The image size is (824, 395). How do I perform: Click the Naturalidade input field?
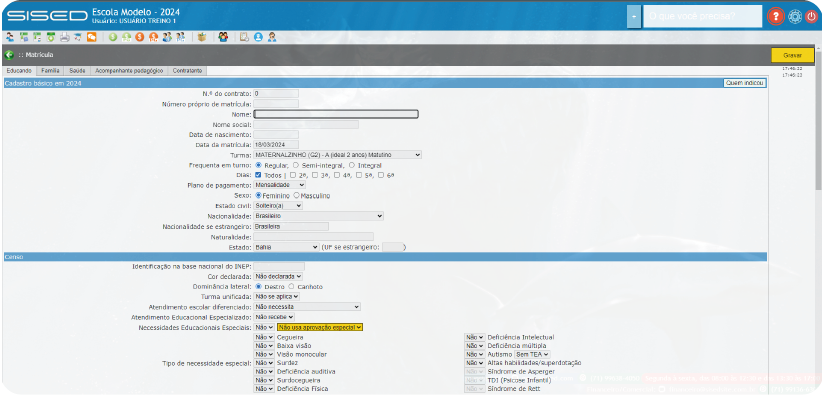point(313,236)
